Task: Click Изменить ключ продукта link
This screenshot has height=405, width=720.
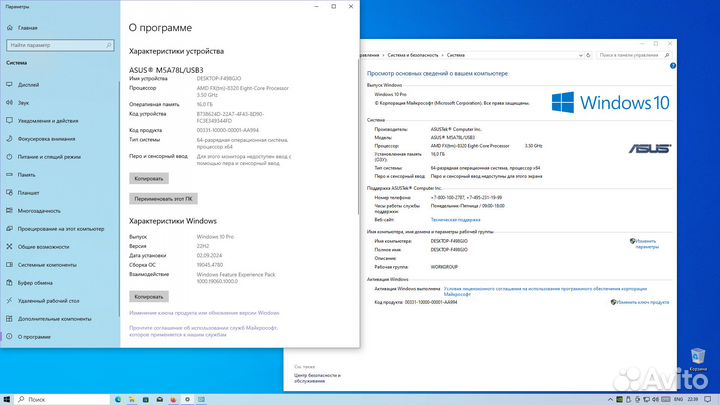Action: pyautogui.click(x=642, y=302)
